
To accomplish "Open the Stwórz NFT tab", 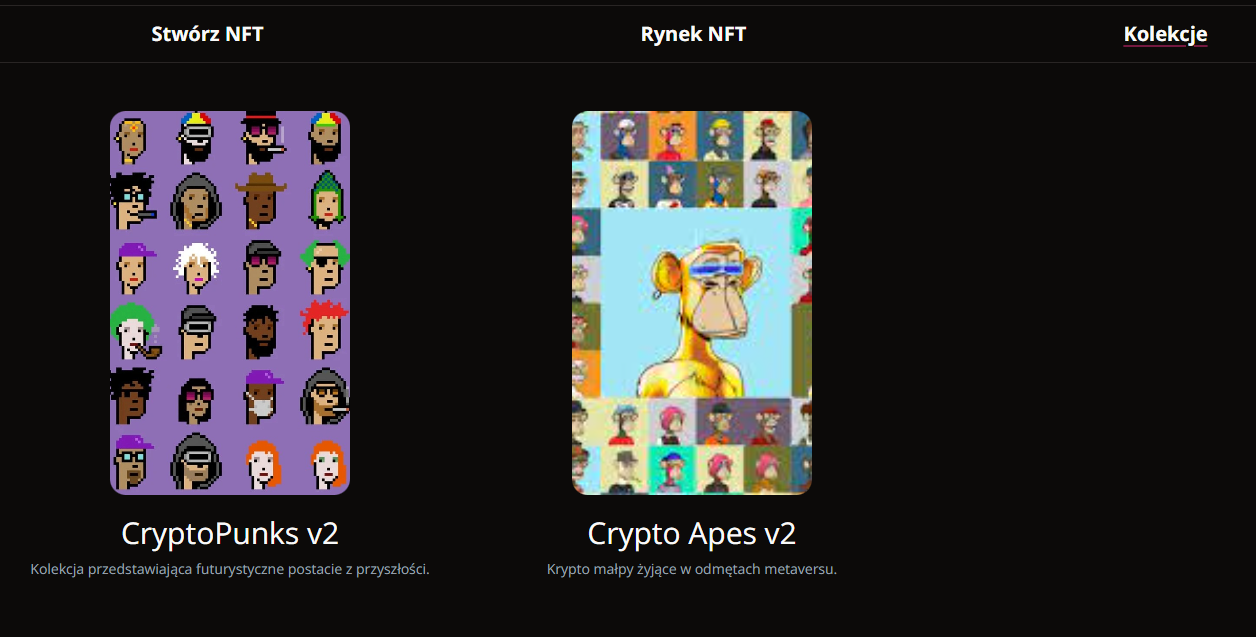I will click(207, 34).
